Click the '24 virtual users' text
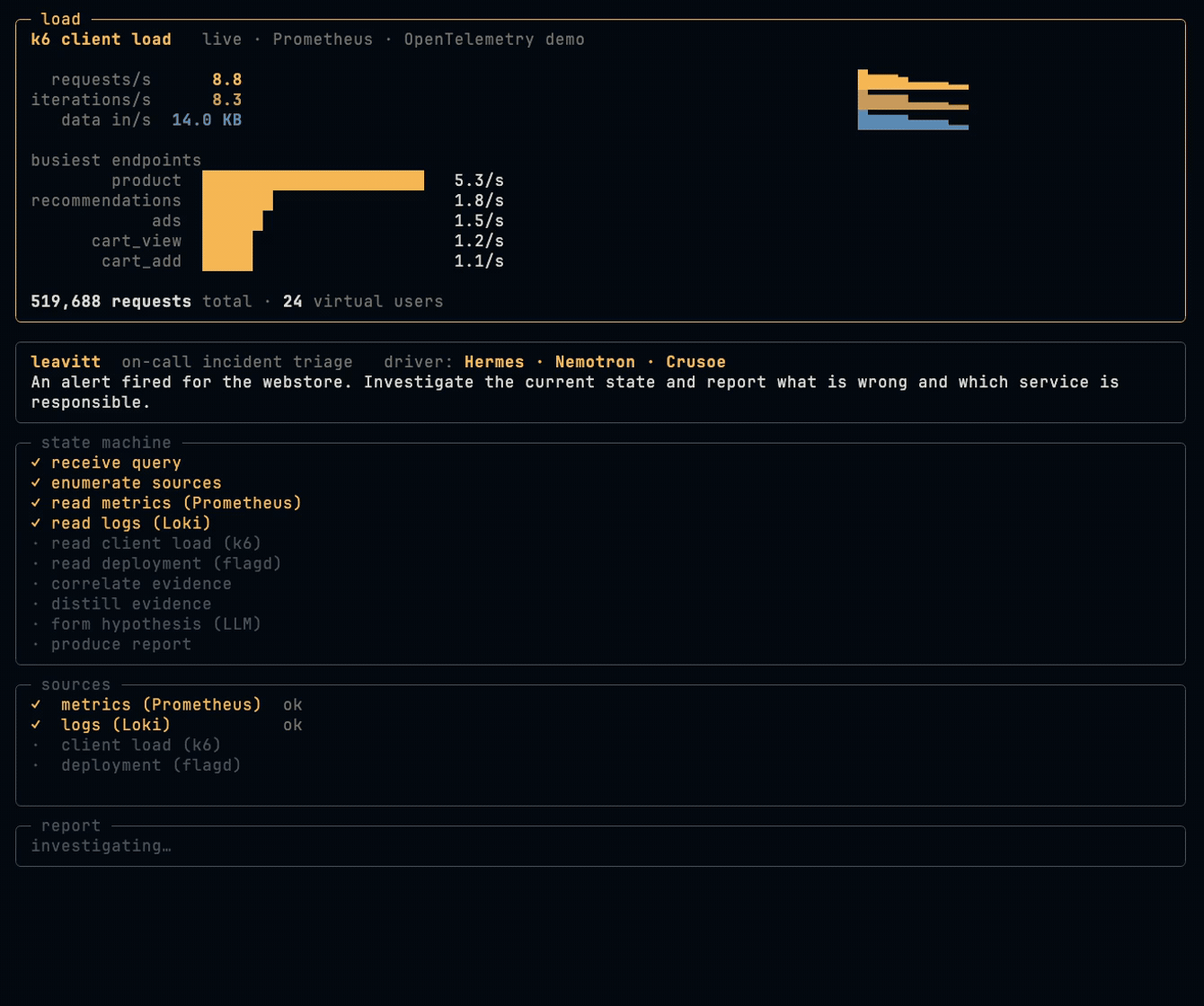Screen dimensions: 1204x1006 tap(363, 301)
